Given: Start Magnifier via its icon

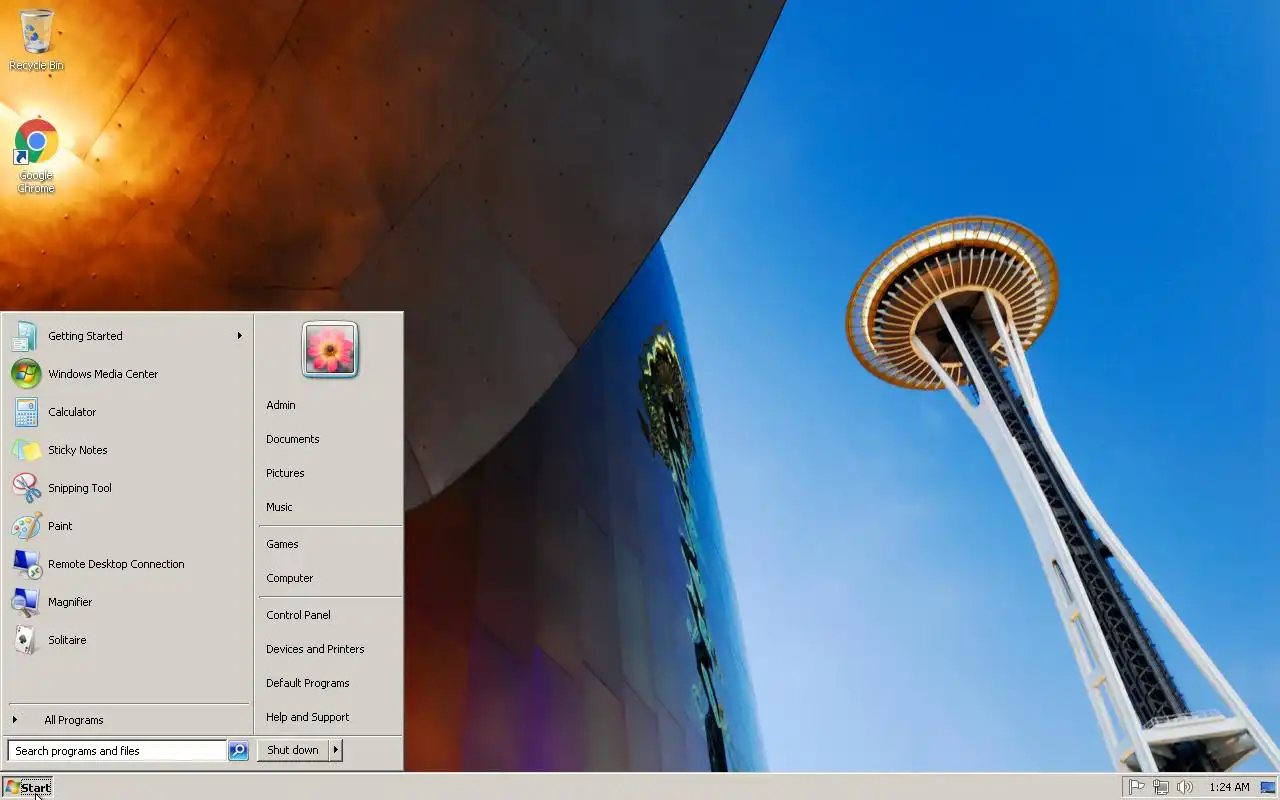Looking at the screenshot, I should click(26, 602).
